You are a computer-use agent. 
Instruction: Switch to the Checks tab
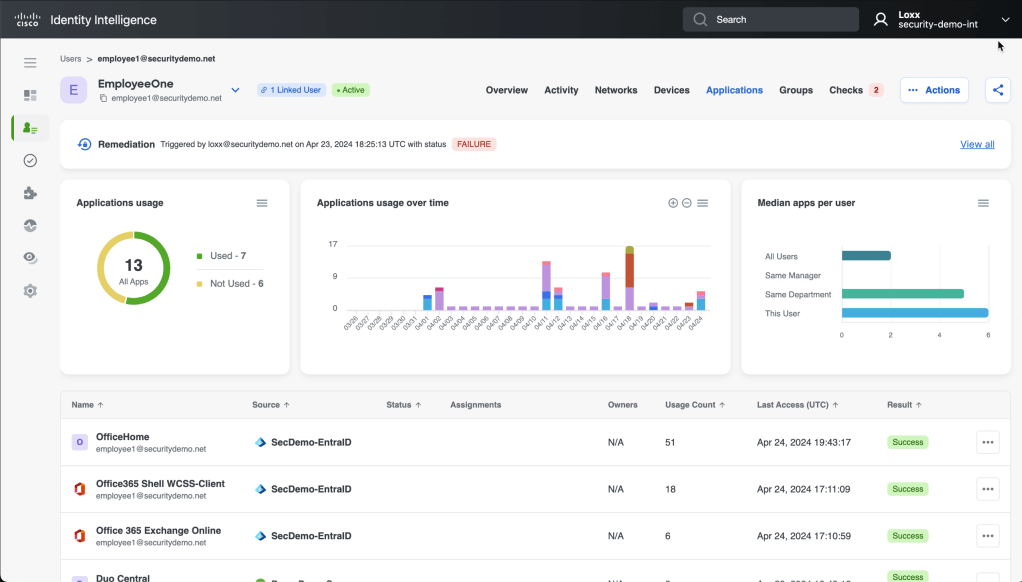(x=846, y=90)
